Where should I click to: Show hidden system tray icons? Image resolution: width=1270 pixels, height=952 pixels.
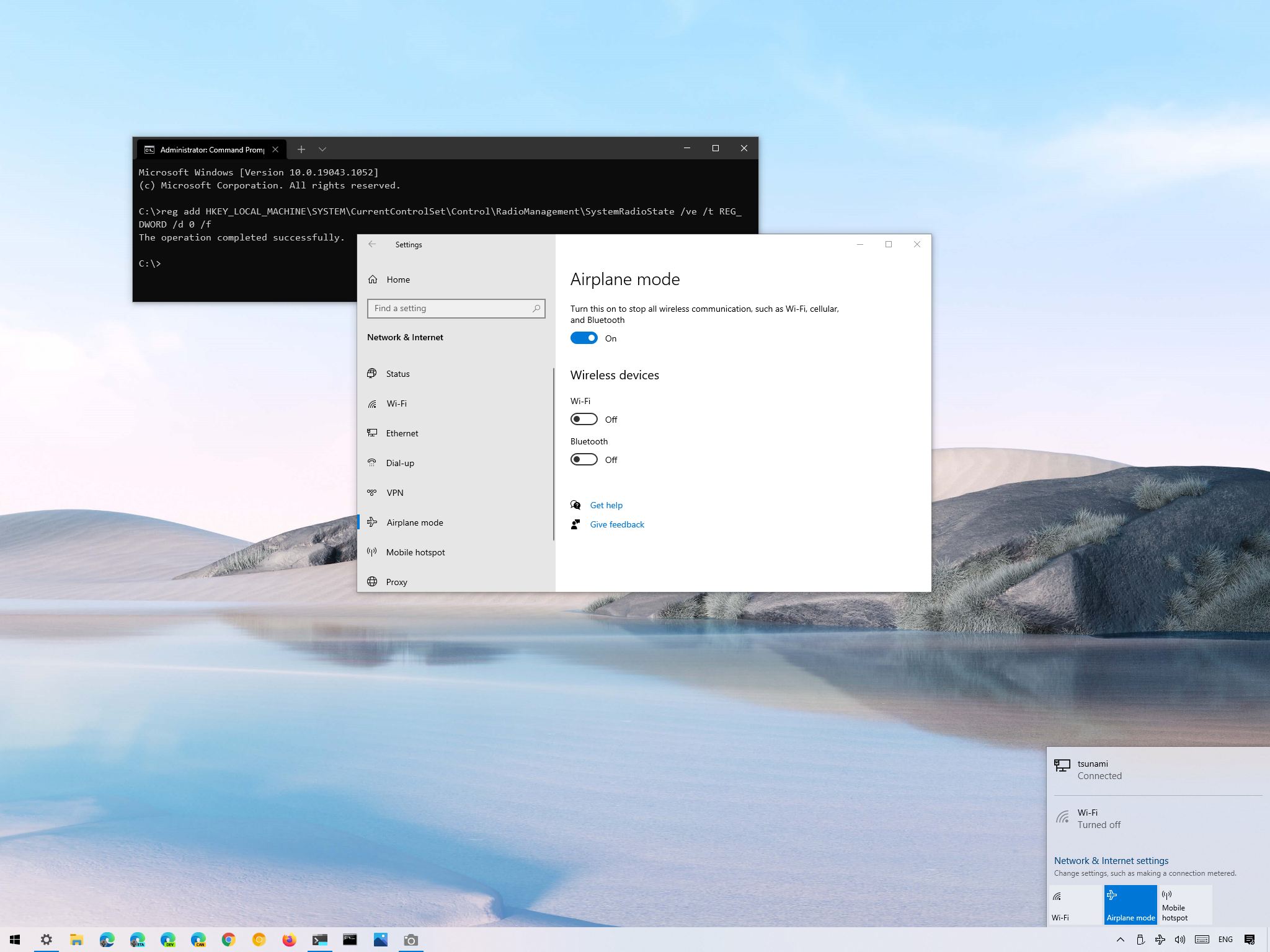[1120, 940]
